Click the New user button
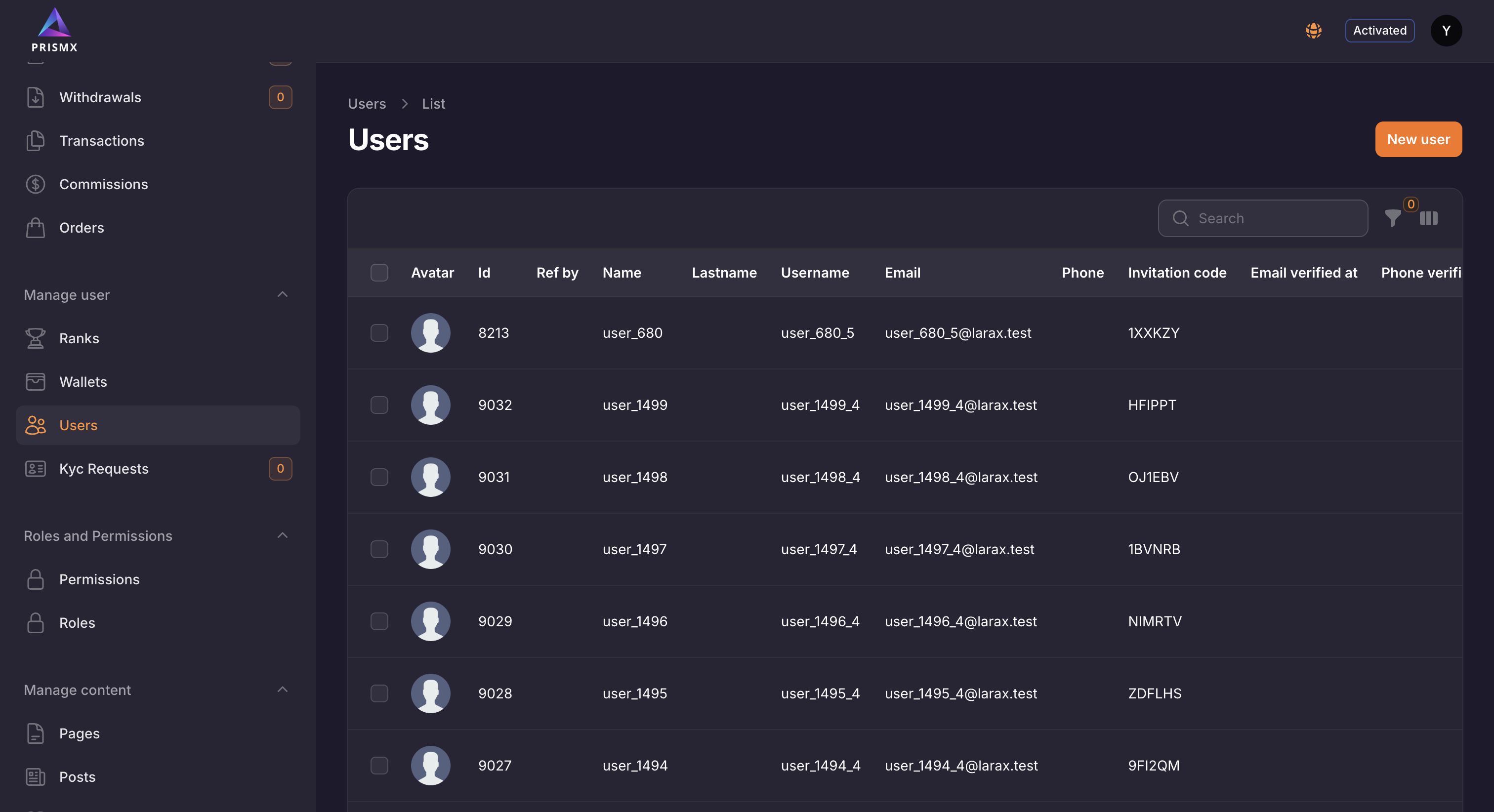This screenshot has height=812, width=1494. point(1418,139)
